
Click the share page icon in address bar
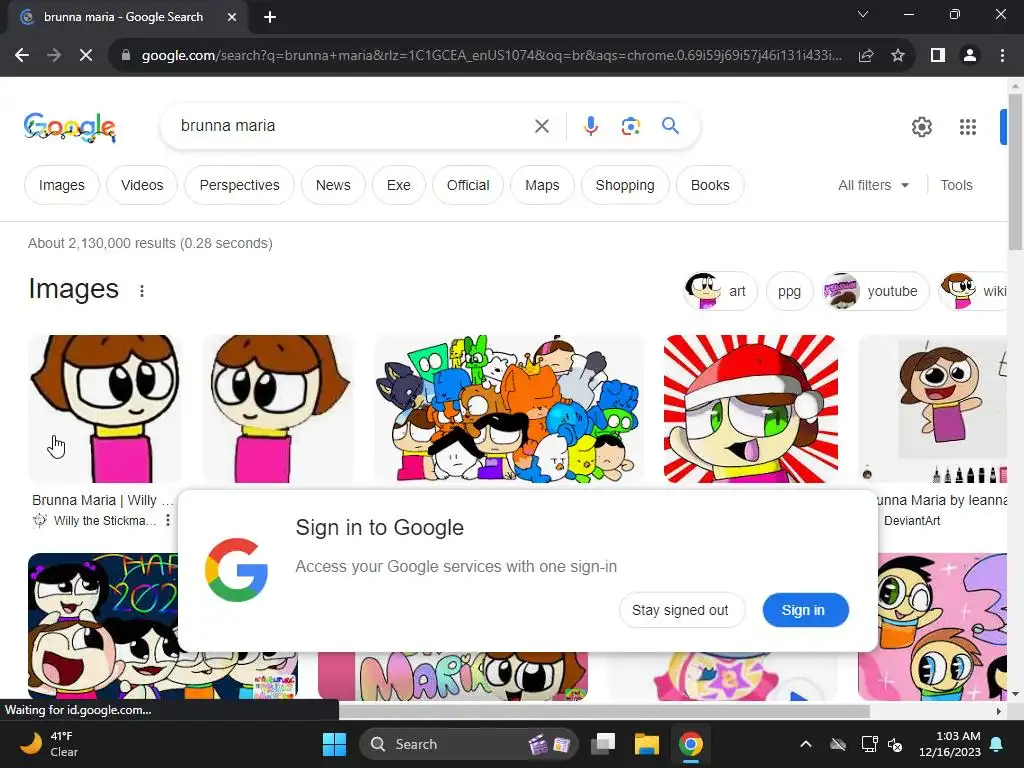click(x=866, y=56)
